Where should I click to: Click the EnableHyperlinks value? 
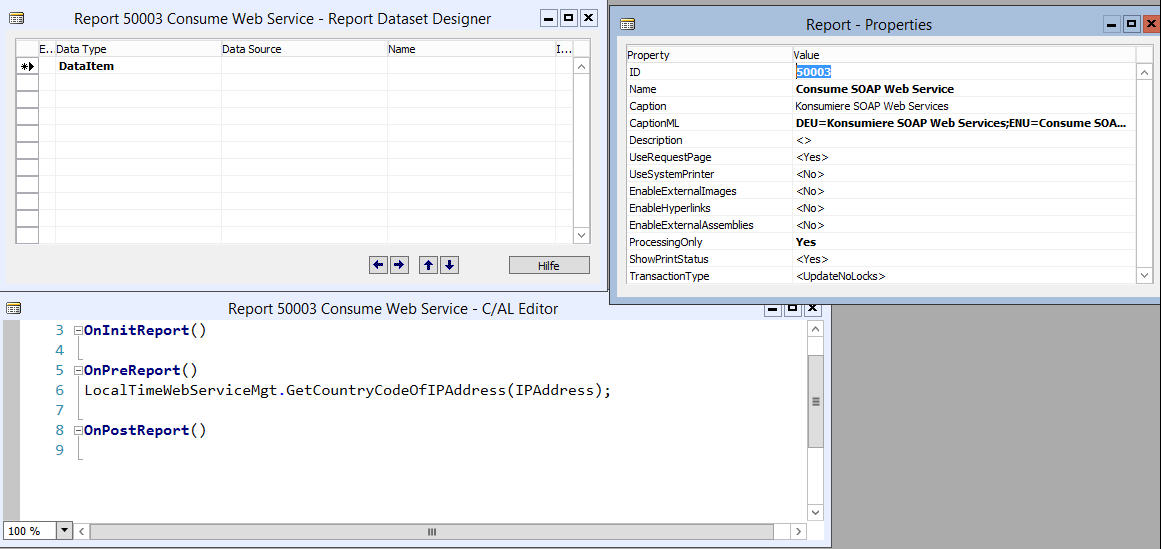point(810,208)
